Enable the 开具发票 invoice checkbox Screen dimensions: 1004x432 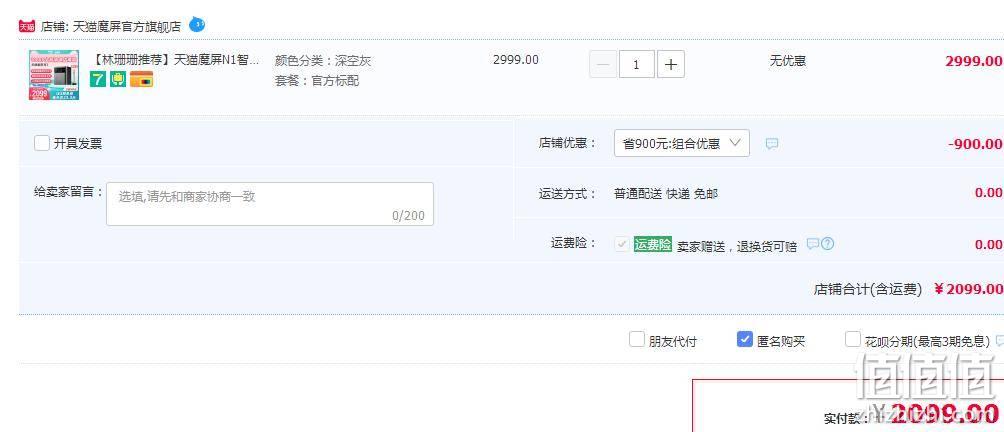(42, 143)
